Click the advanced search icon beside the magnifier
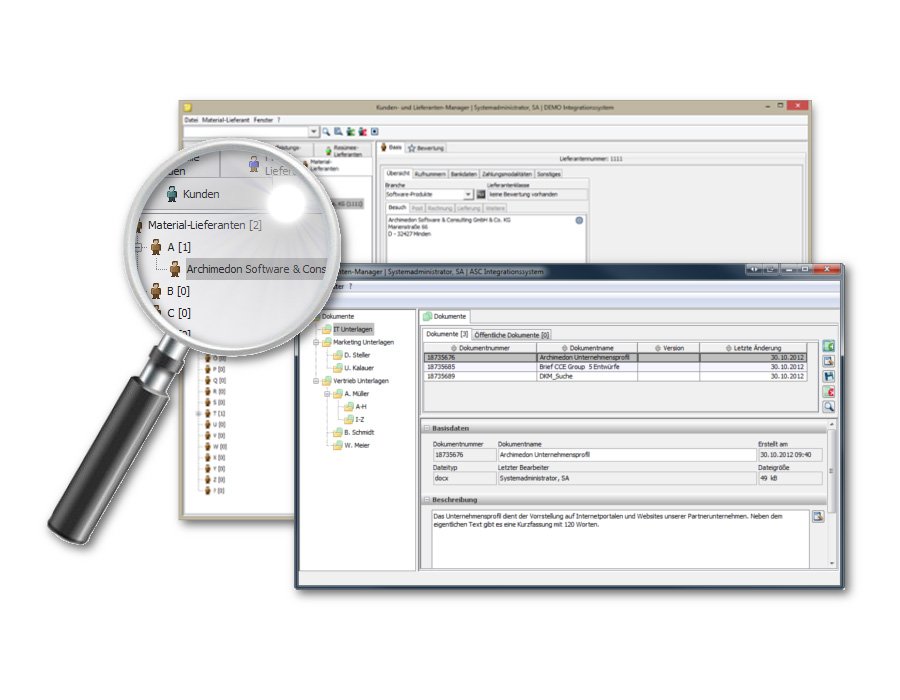The height and width of the screenshot is (700, 900). (338, 132)
